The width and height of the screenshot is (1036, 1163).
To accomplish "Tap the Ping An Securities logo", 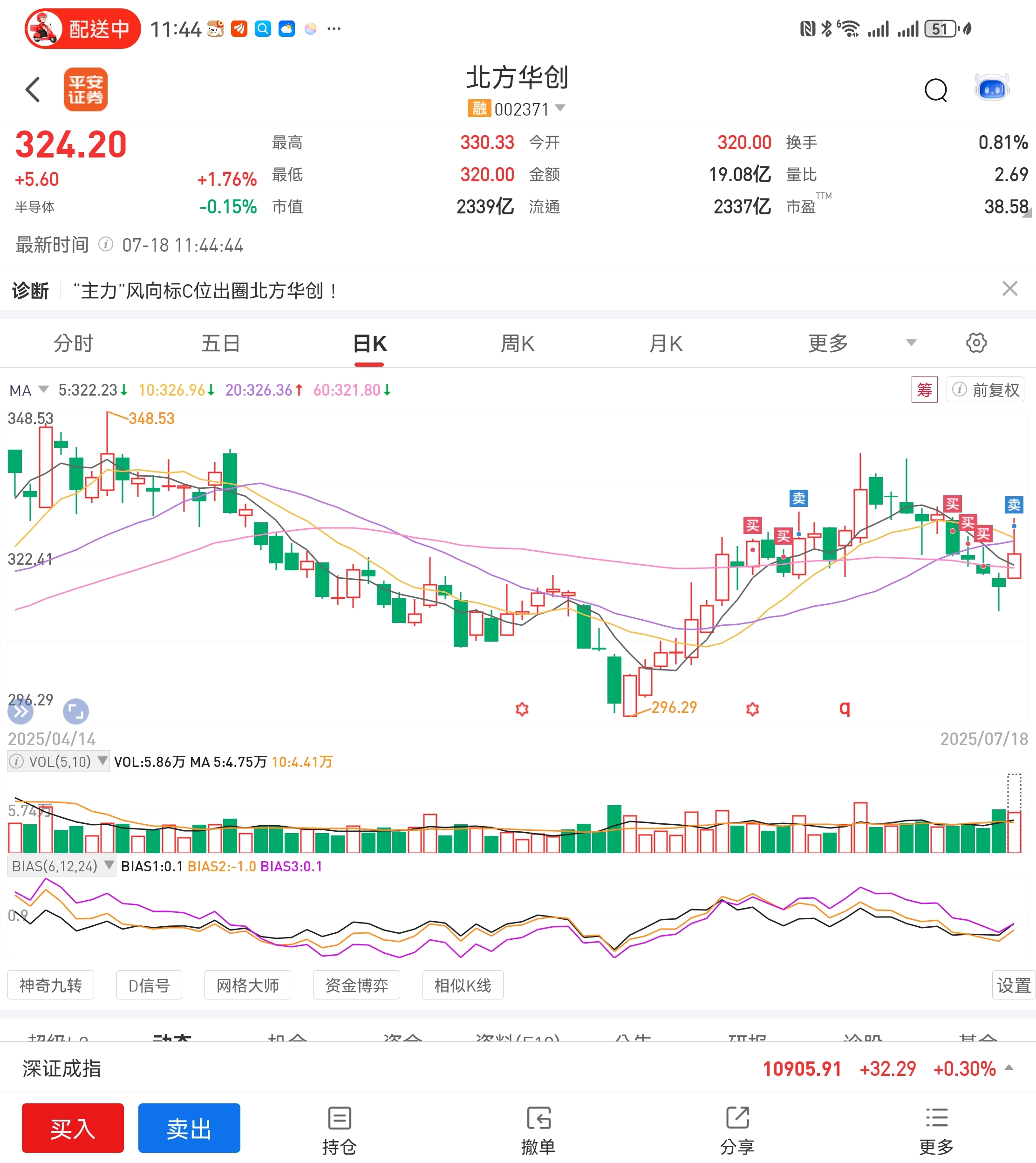I will pos(85,89).
